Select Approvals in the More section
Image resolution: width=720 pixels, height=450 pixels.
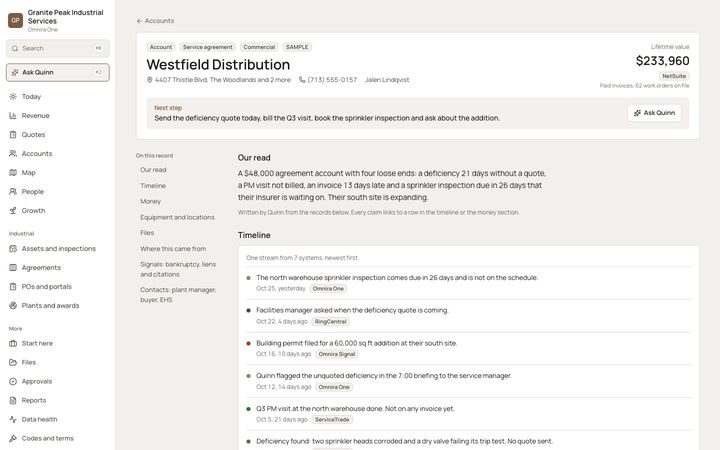[x=58, y=382]
